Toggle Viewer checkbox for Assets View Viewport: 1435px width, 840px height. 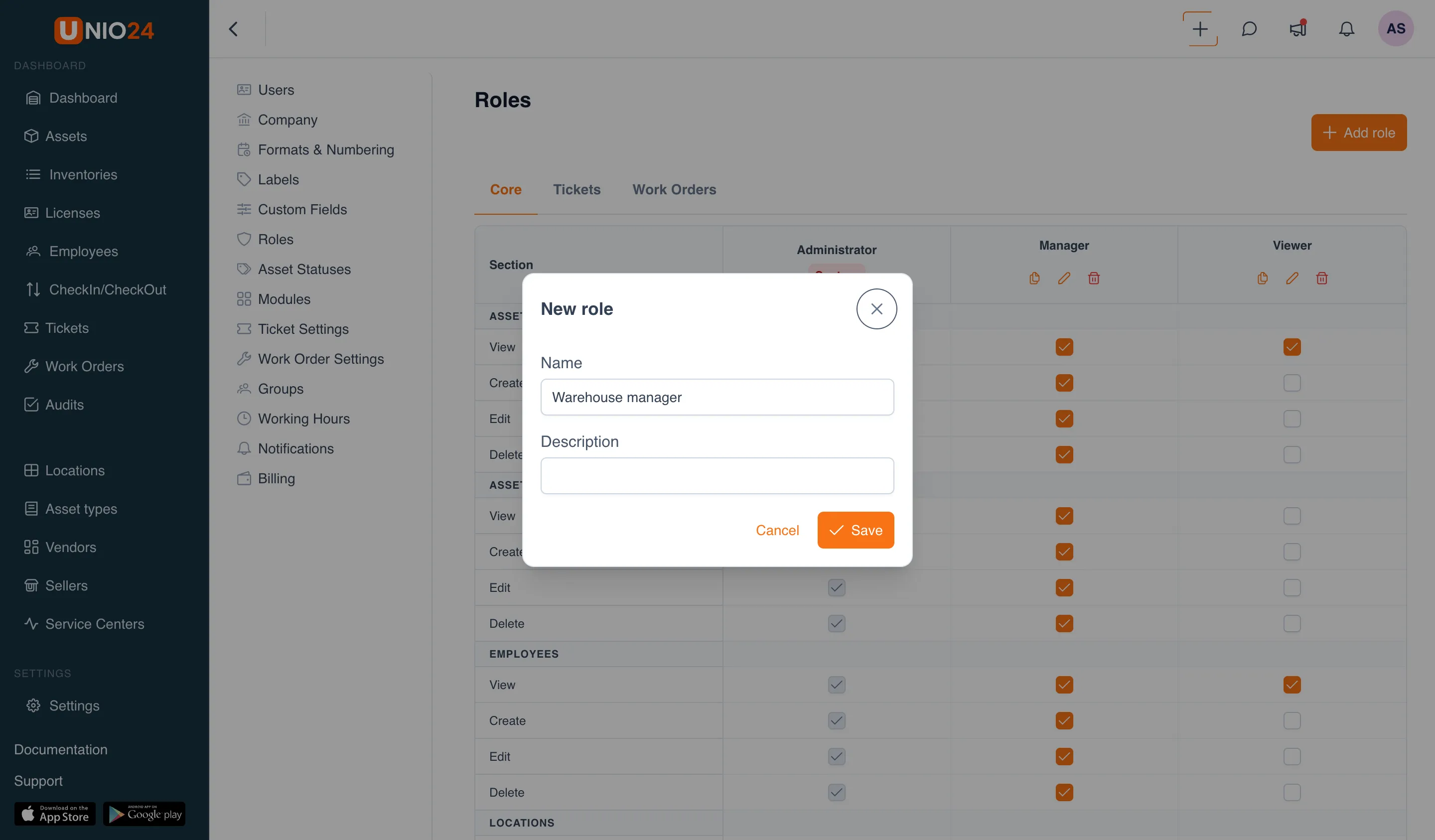point(1292,347)
